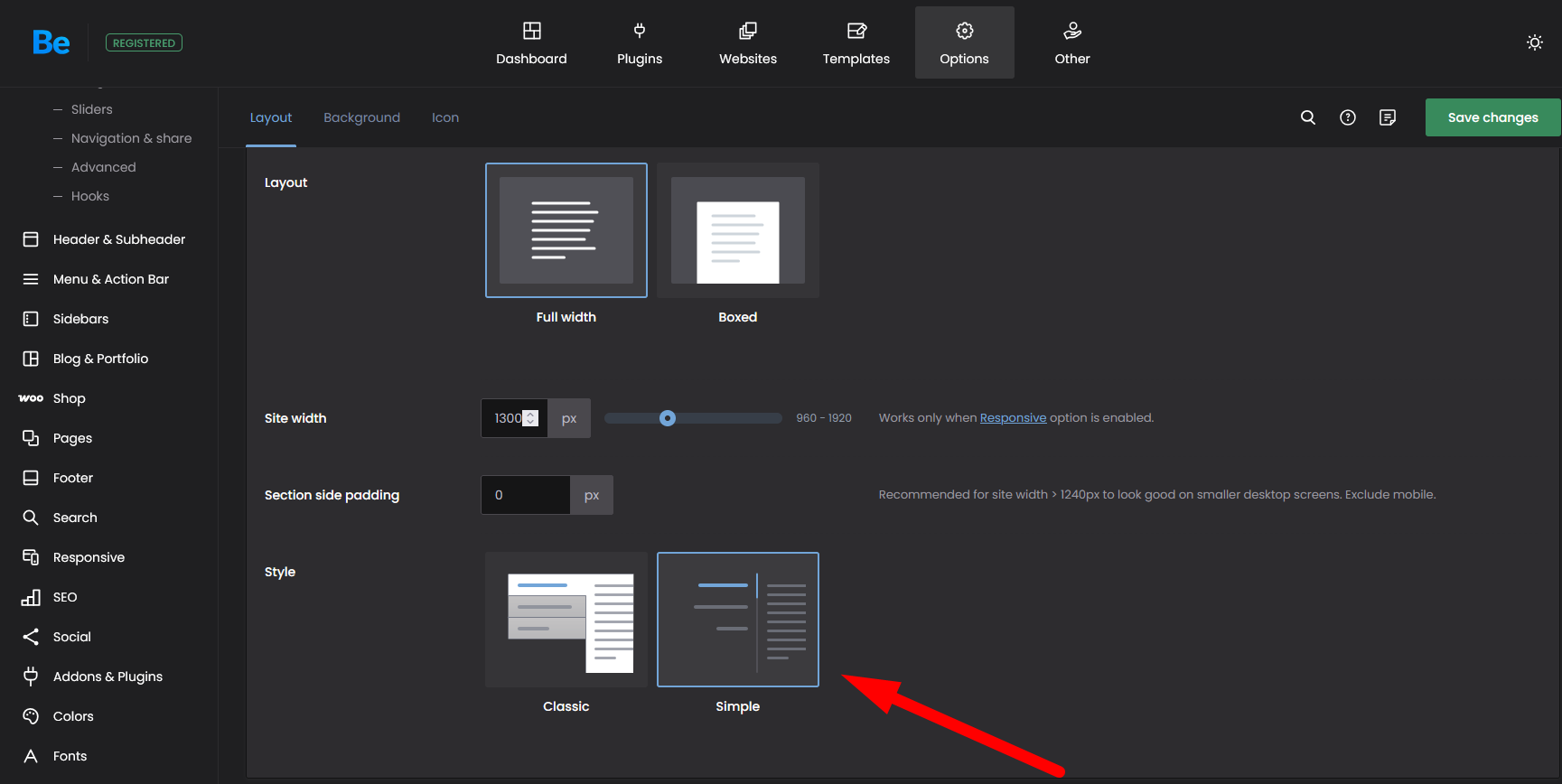The image size is (1562, 784).
Task: Open the notes icon beside Save changes
Action: click(1388, 117)
